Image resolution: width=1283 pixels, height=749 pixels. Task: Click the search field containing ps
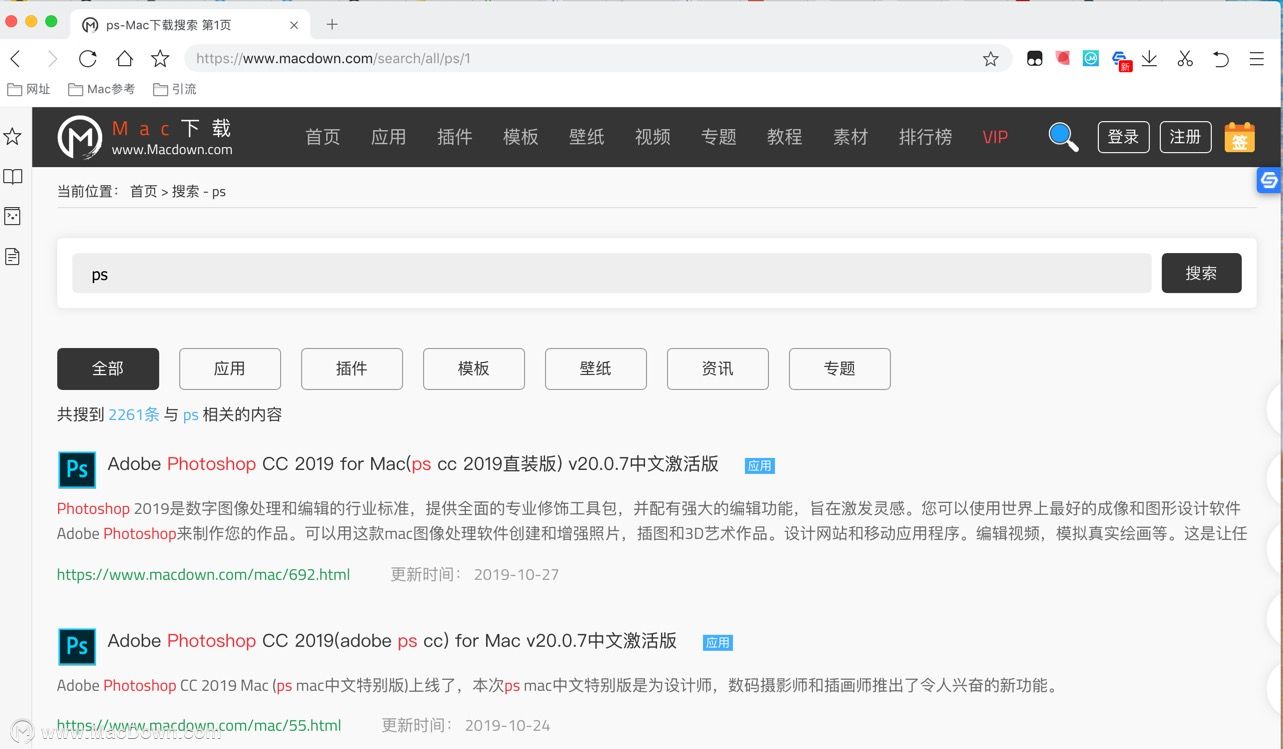(612, 273)
